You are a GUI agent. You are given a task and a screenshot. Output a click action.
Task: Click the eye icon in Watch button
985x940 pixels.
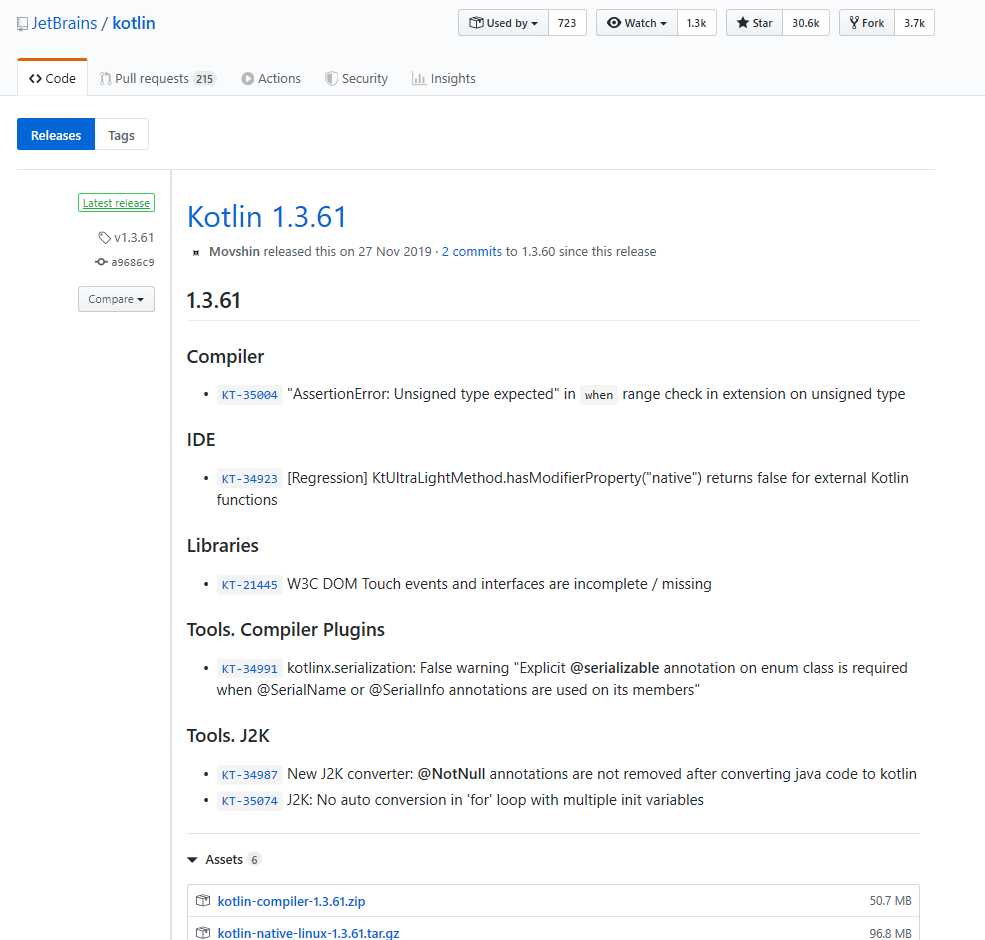614,23
